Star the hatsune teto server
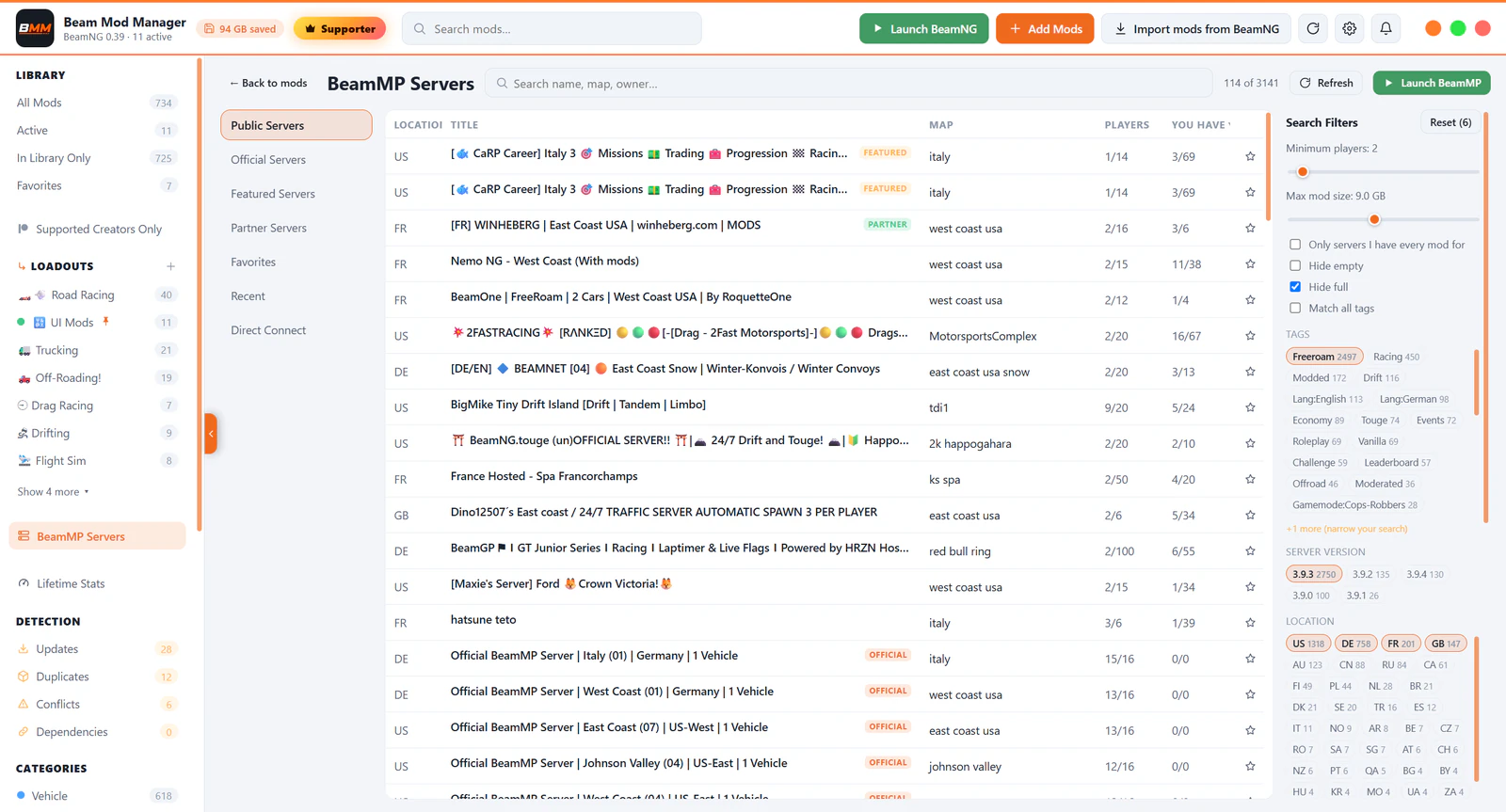 [1250, 623]
